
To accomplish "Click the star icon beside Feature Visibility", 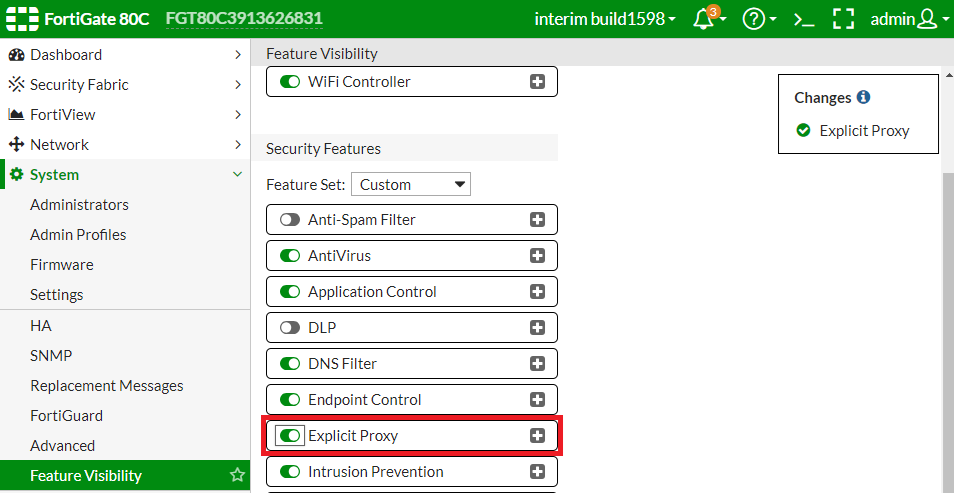I will (237, 475).
